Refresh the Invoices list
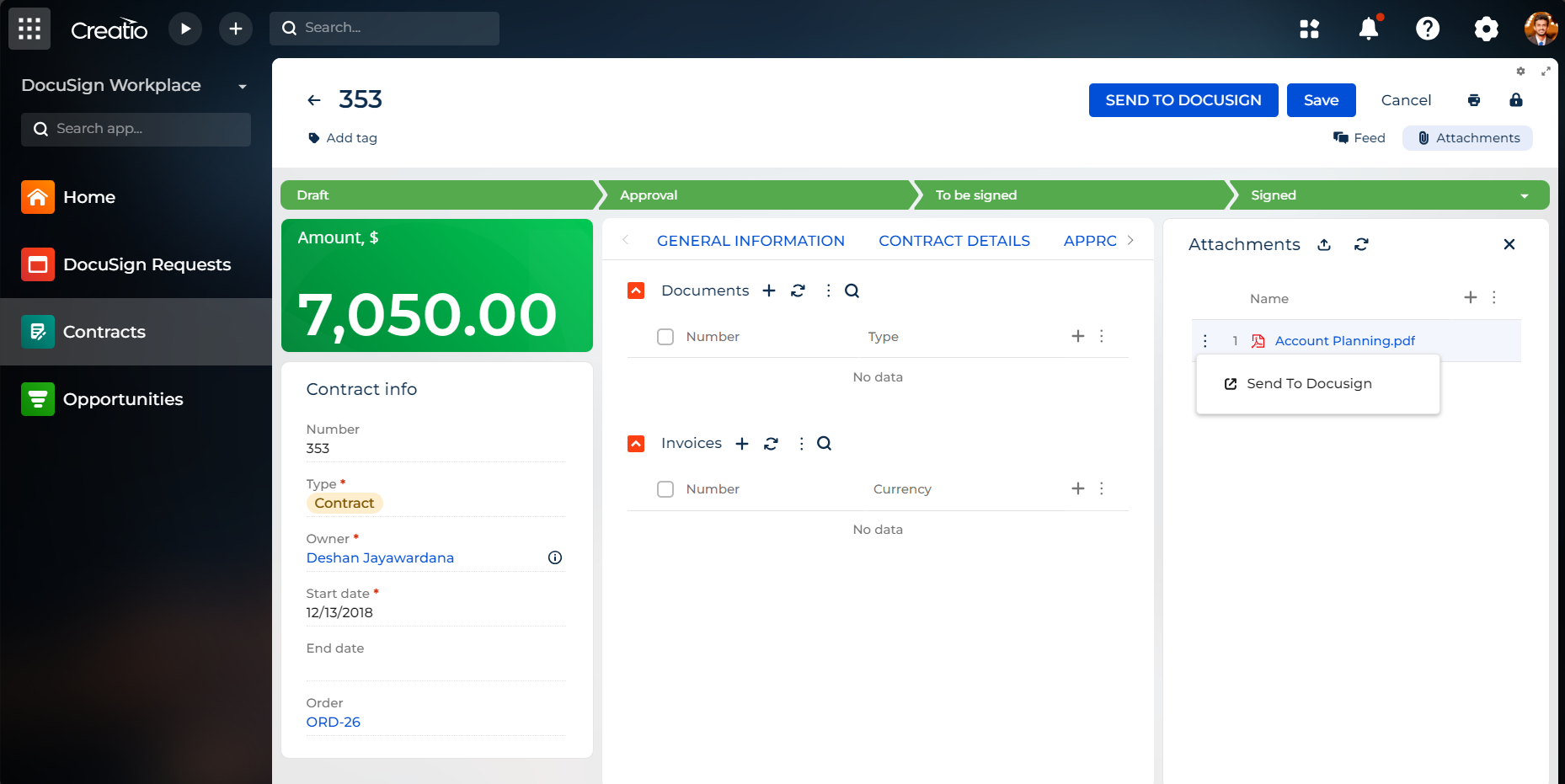This screenshot has height=784, width=1565. (x=771, y=444)
